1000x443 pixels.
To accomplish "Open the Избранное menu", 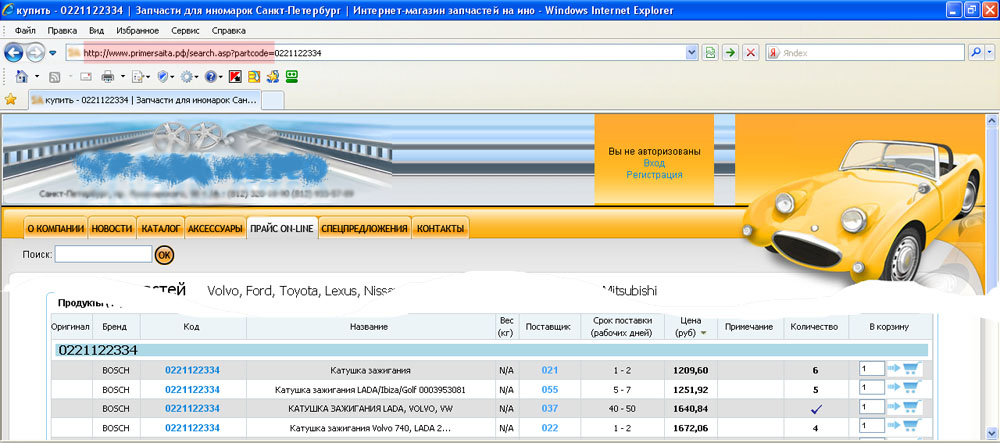I will click(137, 31).
